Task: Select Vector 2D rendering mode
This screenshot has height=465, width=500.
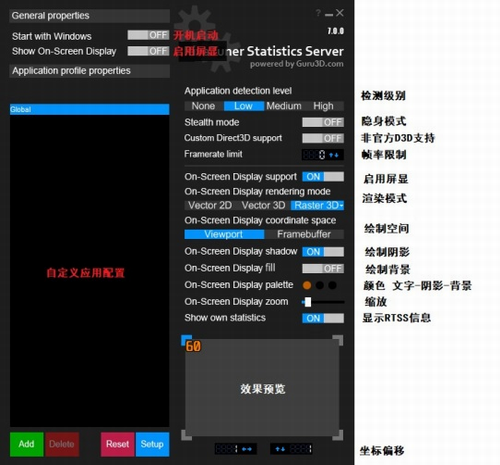Action: [210, 205]
